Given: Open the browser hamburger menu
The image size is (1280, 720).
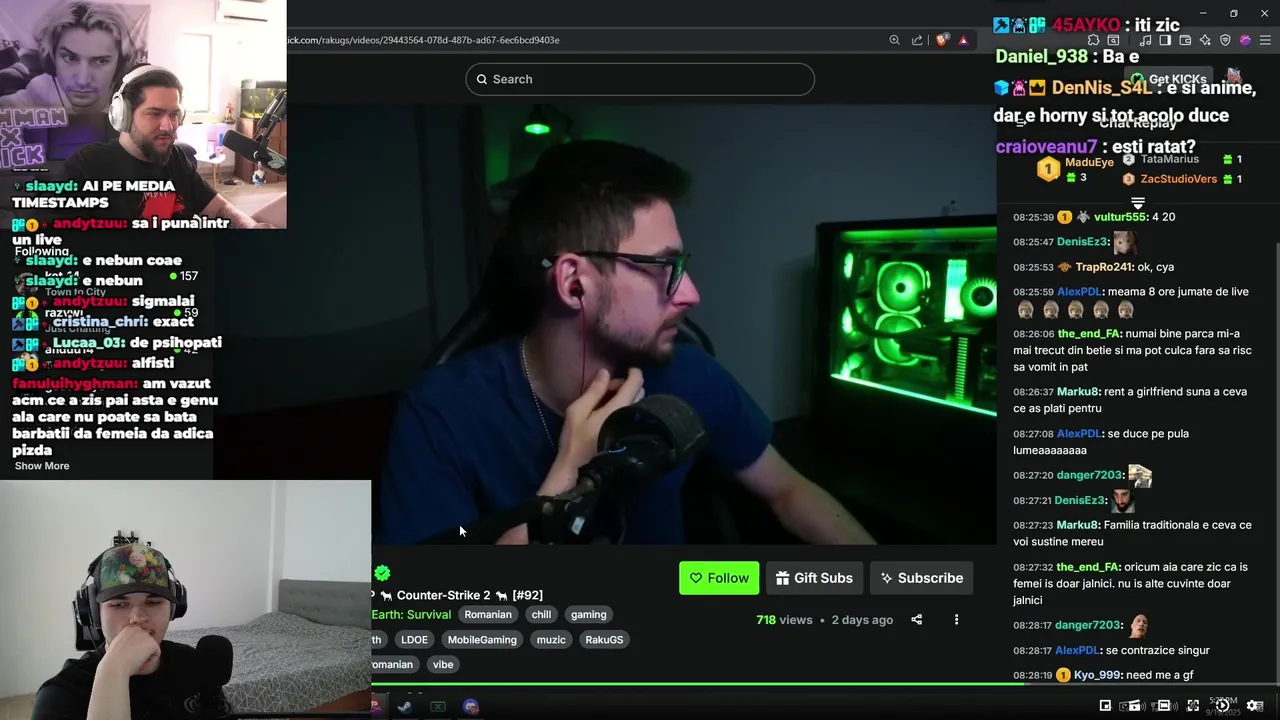Looking at the screenshot, I should click(1265, 40).
